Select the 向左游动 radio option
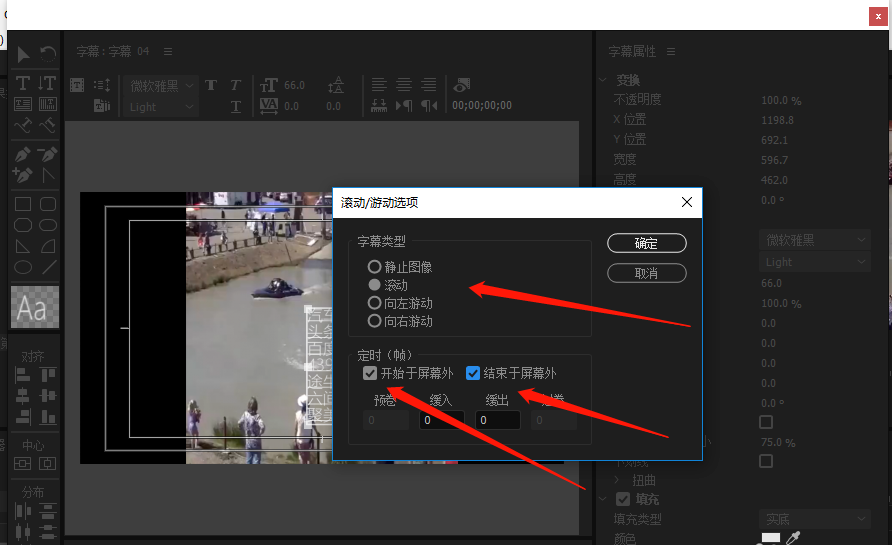892x545 pixels. [x=374, y=303]
